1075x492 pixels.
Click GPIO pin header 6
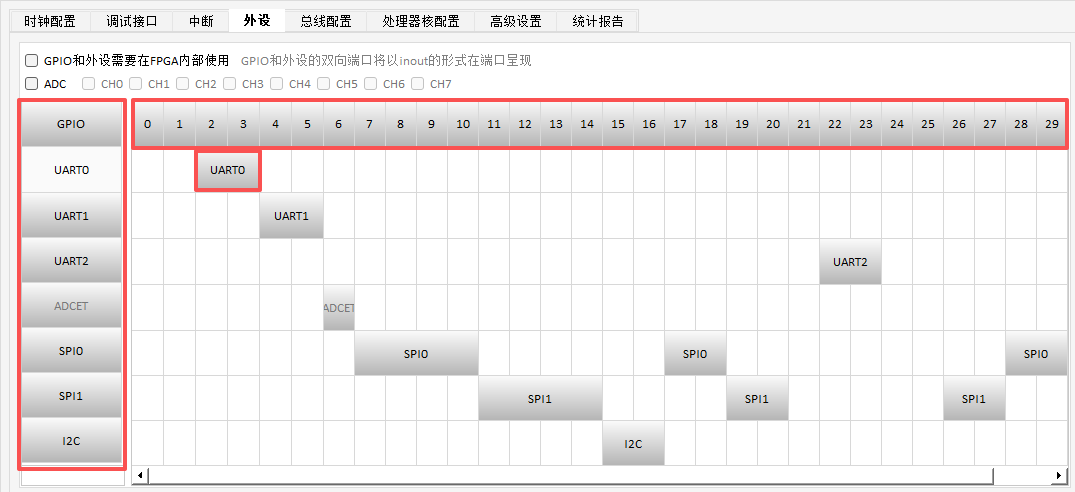[339, 124]
